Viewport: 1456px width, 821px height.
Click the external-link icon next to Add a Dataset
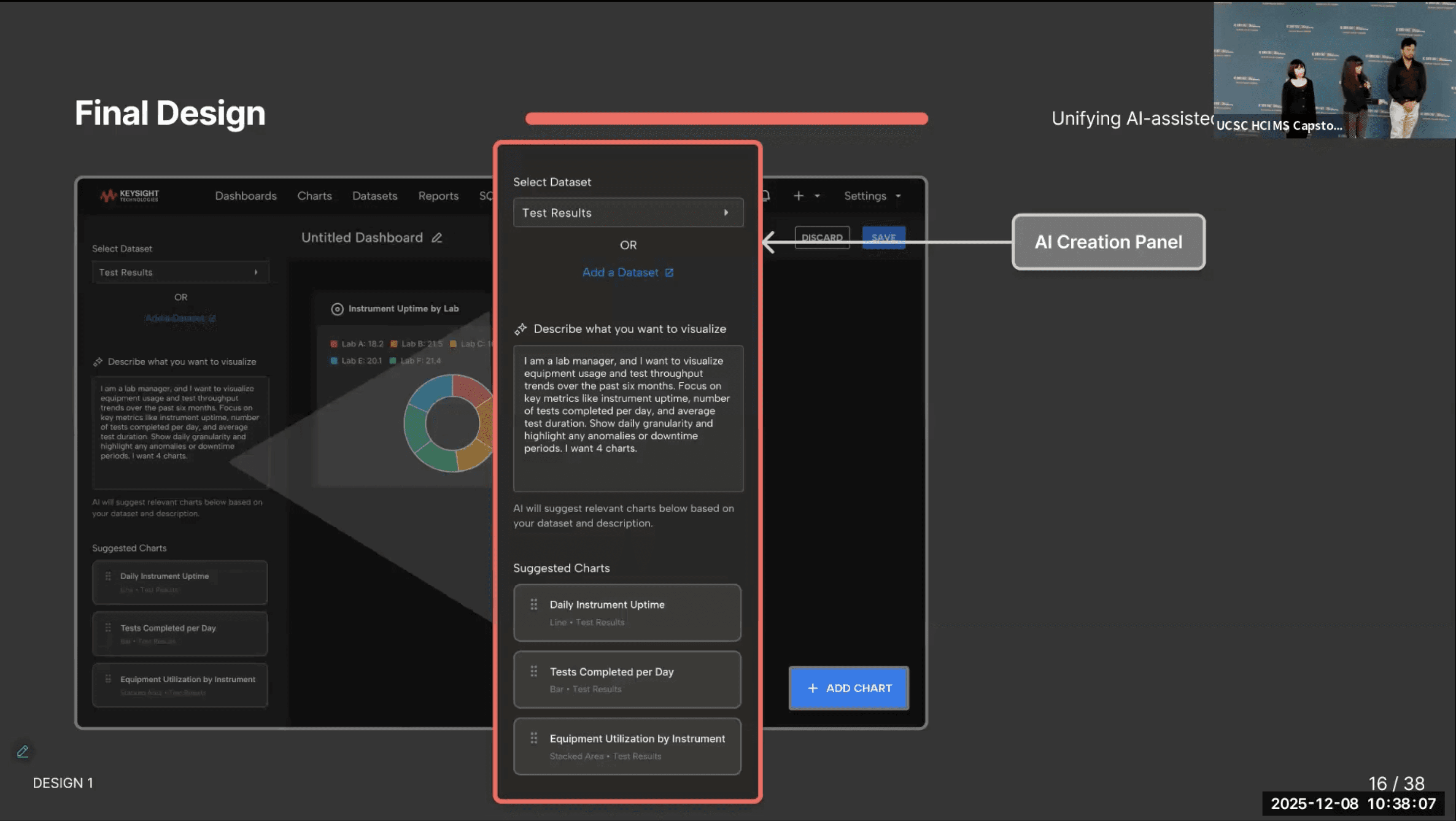669,273
